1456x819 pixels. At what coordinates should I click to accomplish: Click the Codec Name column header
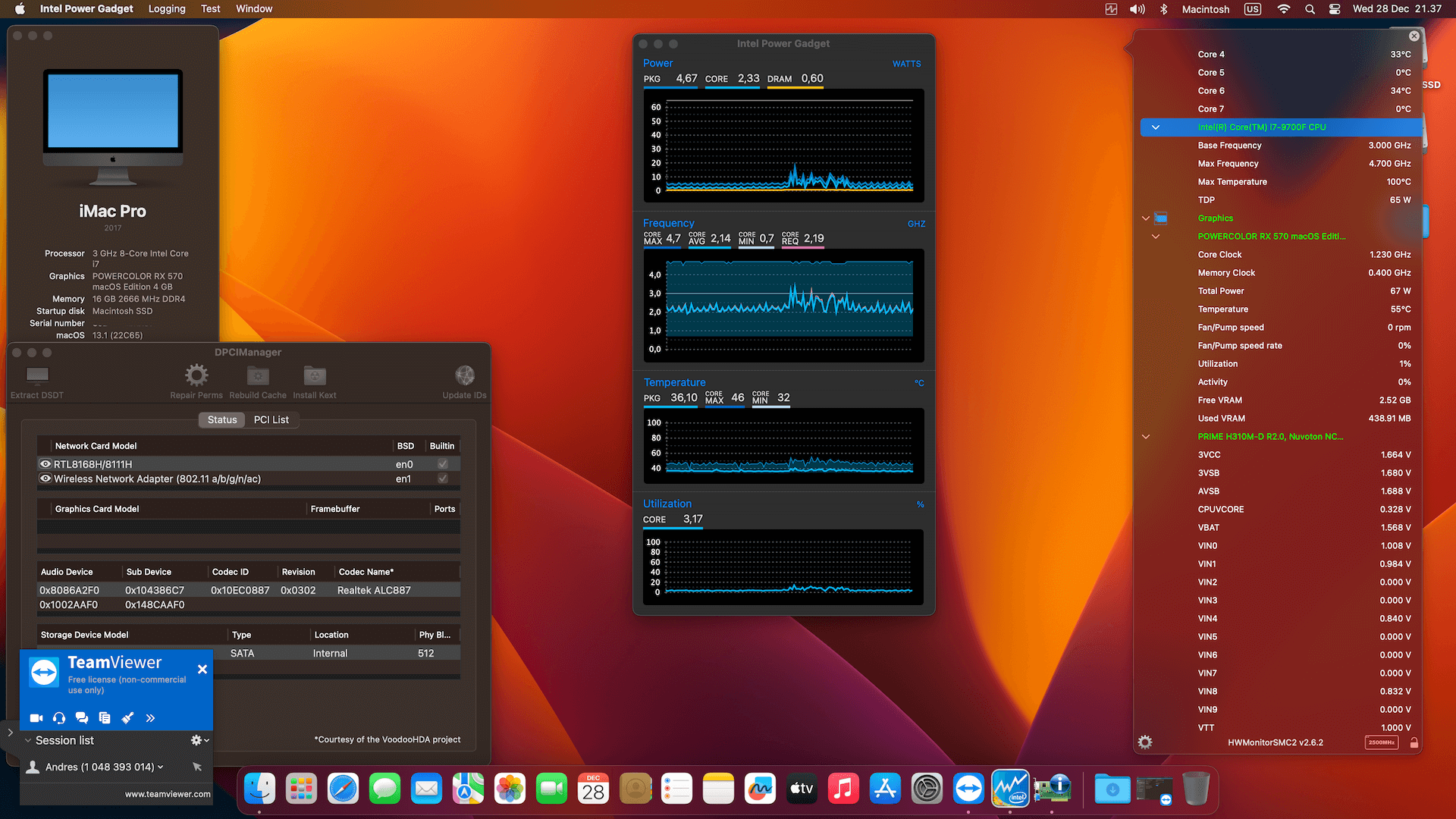coord(397,572)
